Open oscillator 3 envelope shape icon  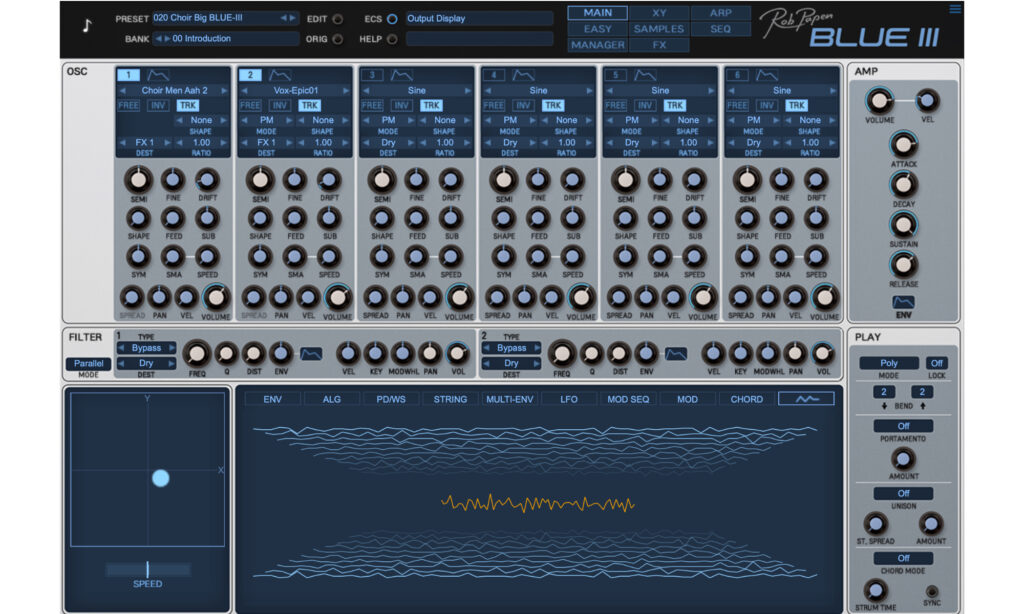click(x=402, y=75)
